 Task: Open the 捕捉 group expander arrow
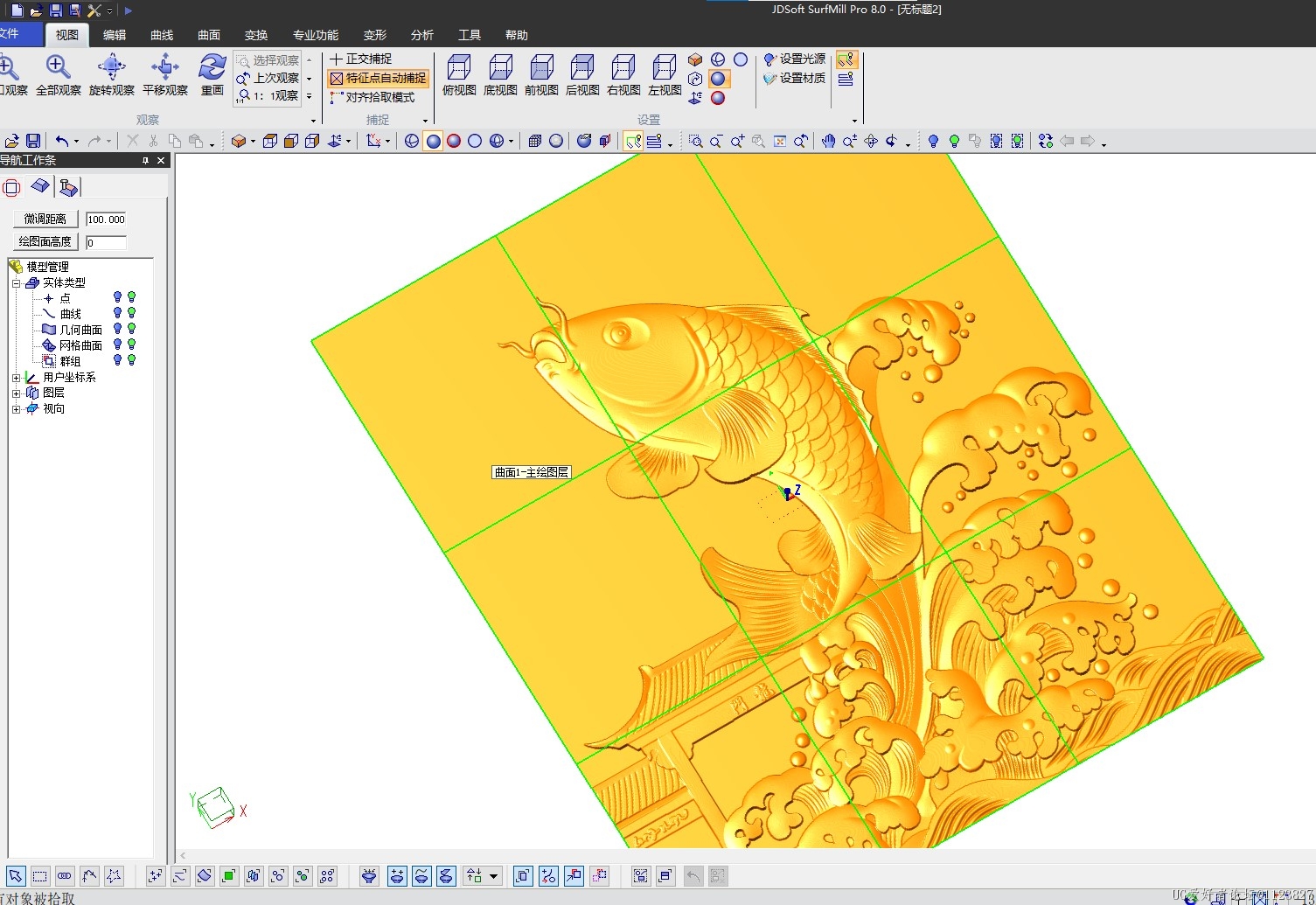click(x=425, y=121)
